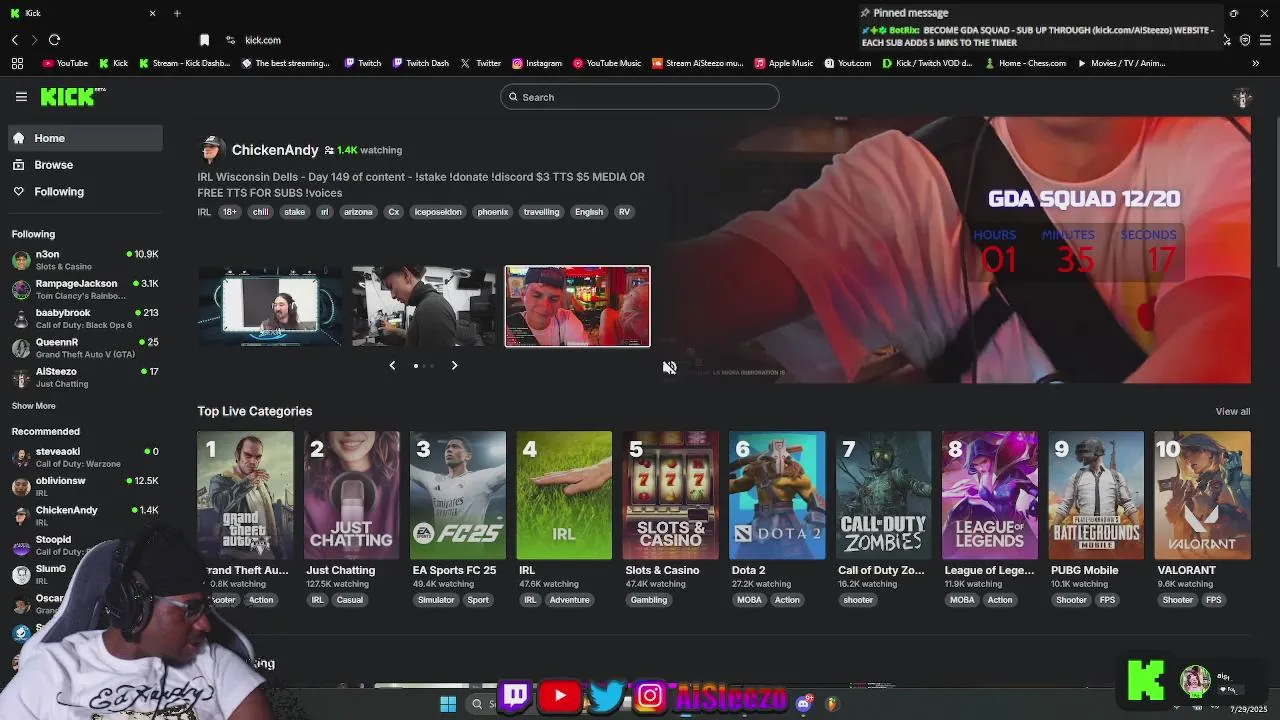Open QueennR channel in sidebar
Image resolution: width=1280 pixels, height=720 pixels.
85,348
